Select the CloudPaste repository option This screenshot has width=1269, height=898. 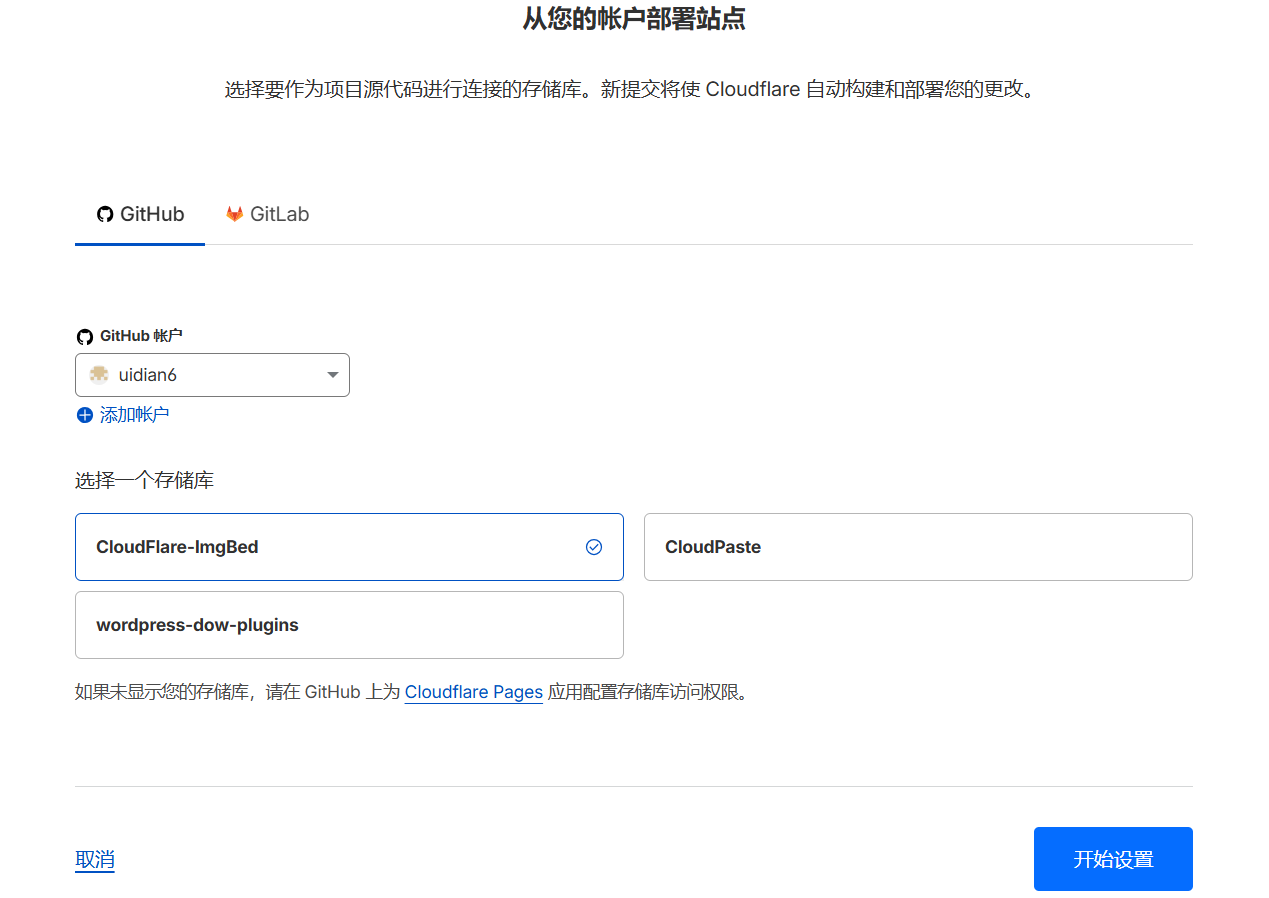click(917, 547)
